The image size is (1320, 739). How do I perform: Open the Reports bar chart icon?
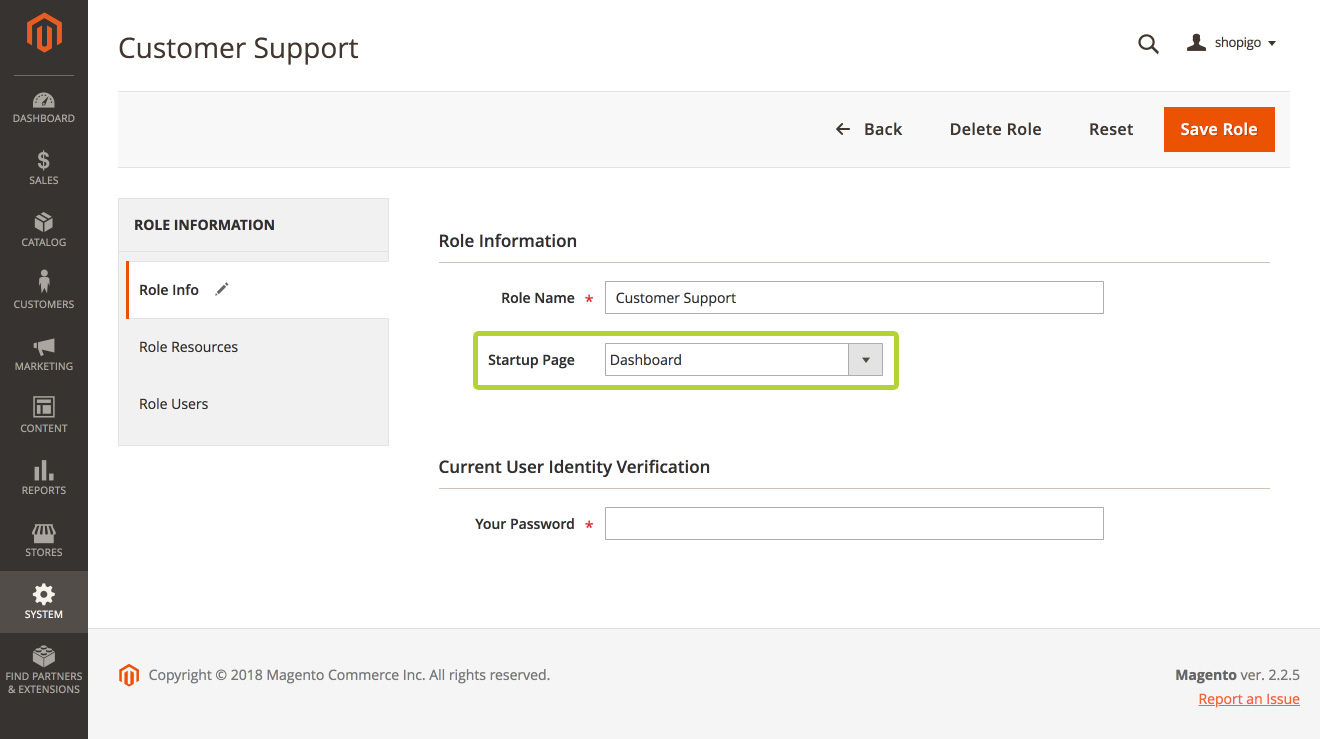point(44,470)
